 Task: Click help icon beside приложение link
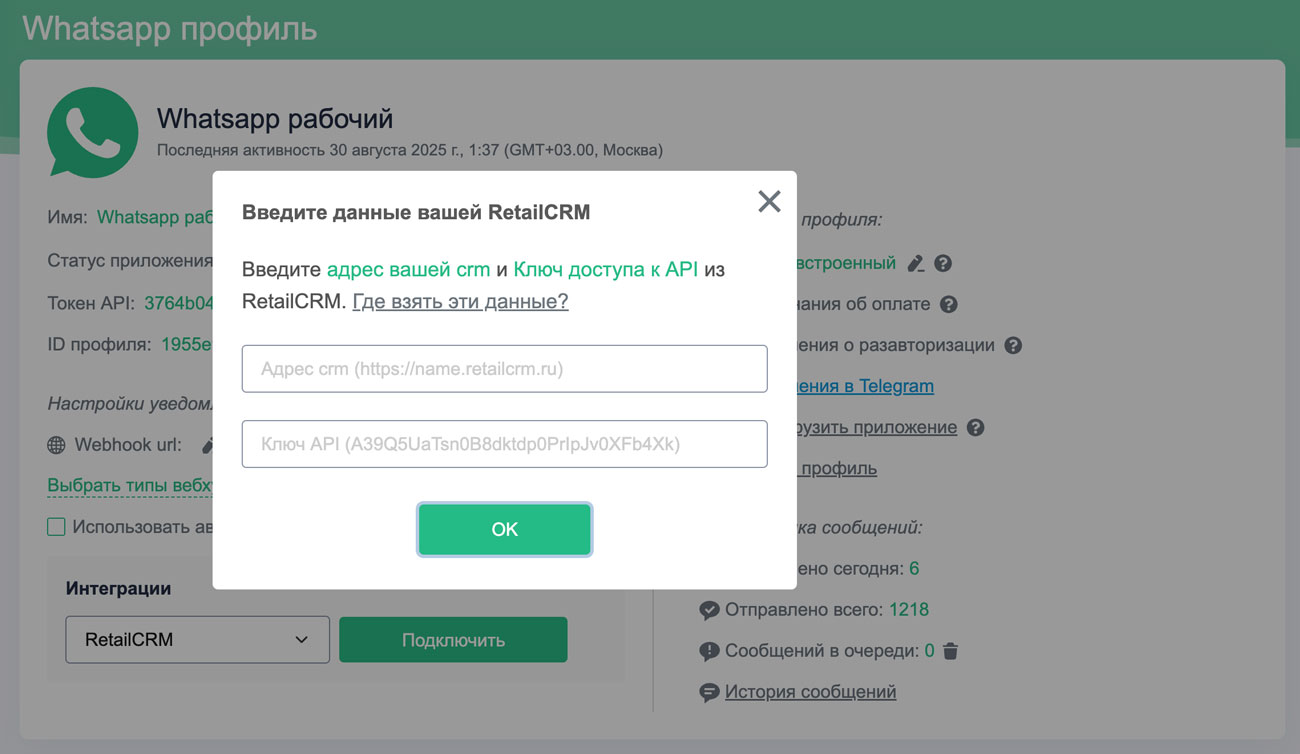pos(976,427)
